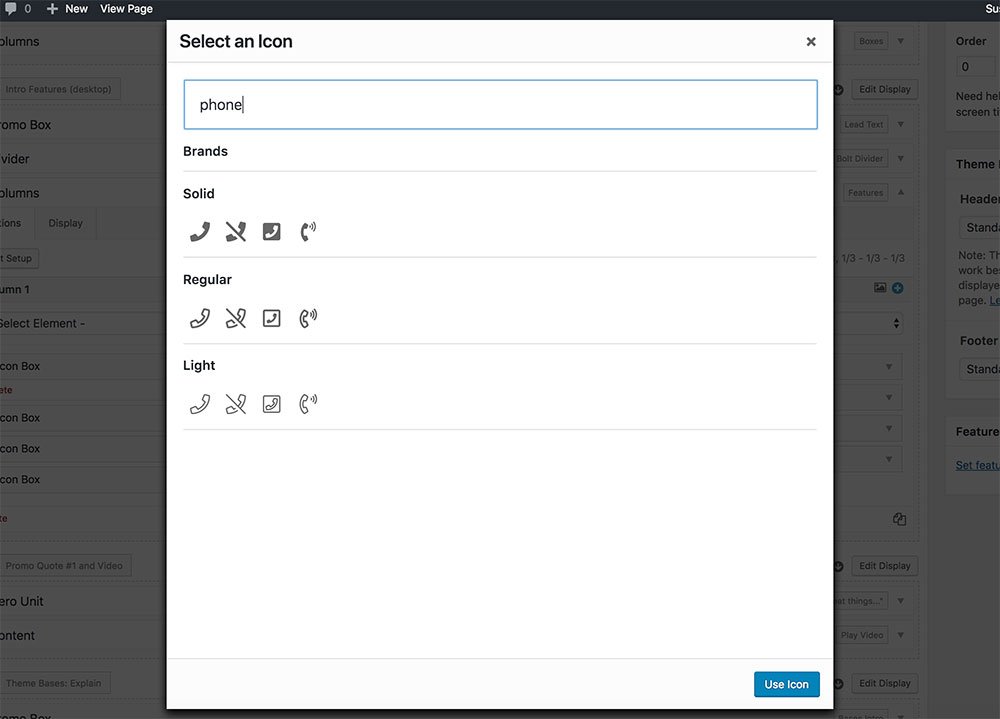1000x719 pixels.
Task: Select the light phone-square icon
Action: tap(272, 404)
